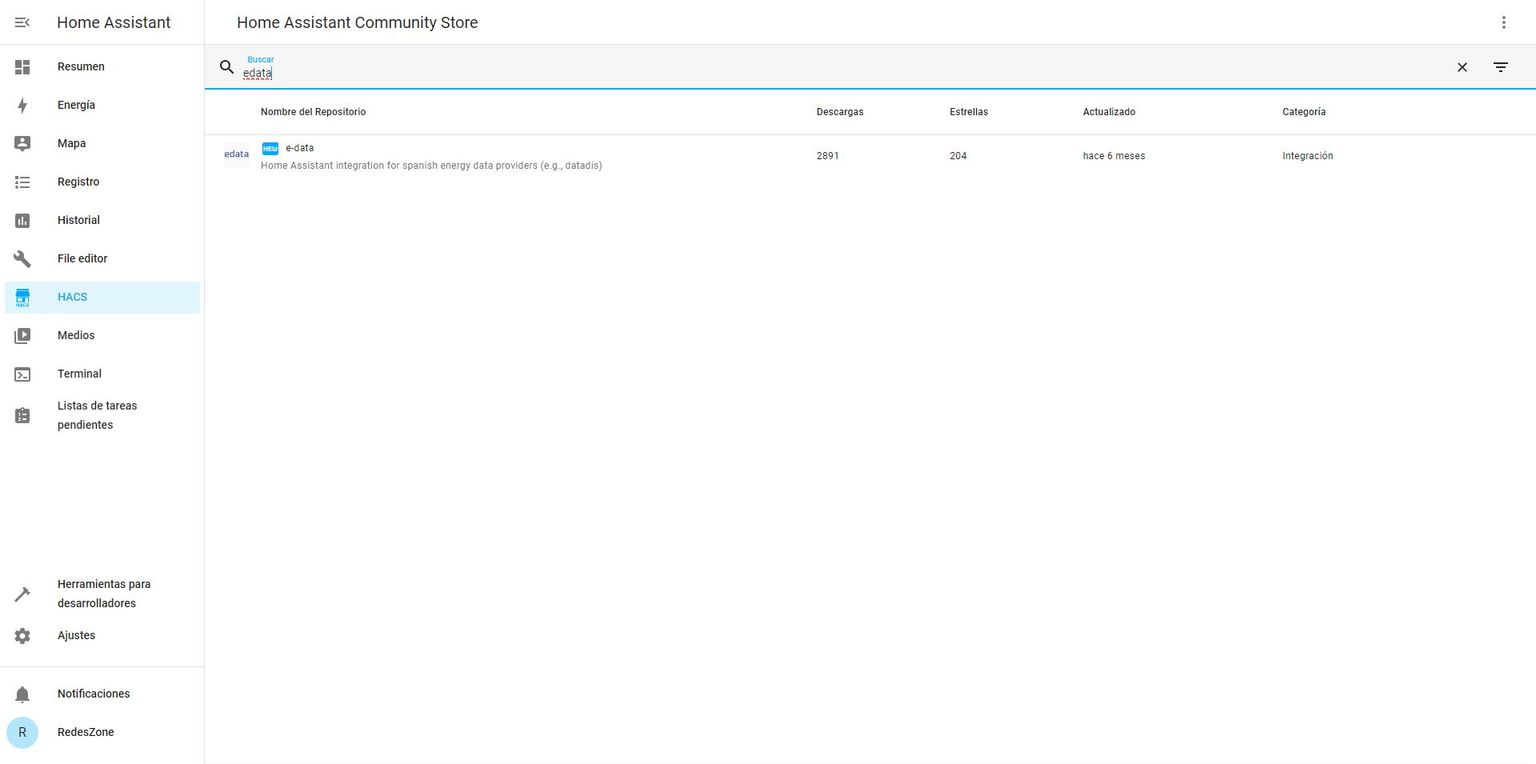Click the Notificaciones bell icon
Viewport: 1536px width, 764px height.
pyautogui.click(x=22, y=694)
